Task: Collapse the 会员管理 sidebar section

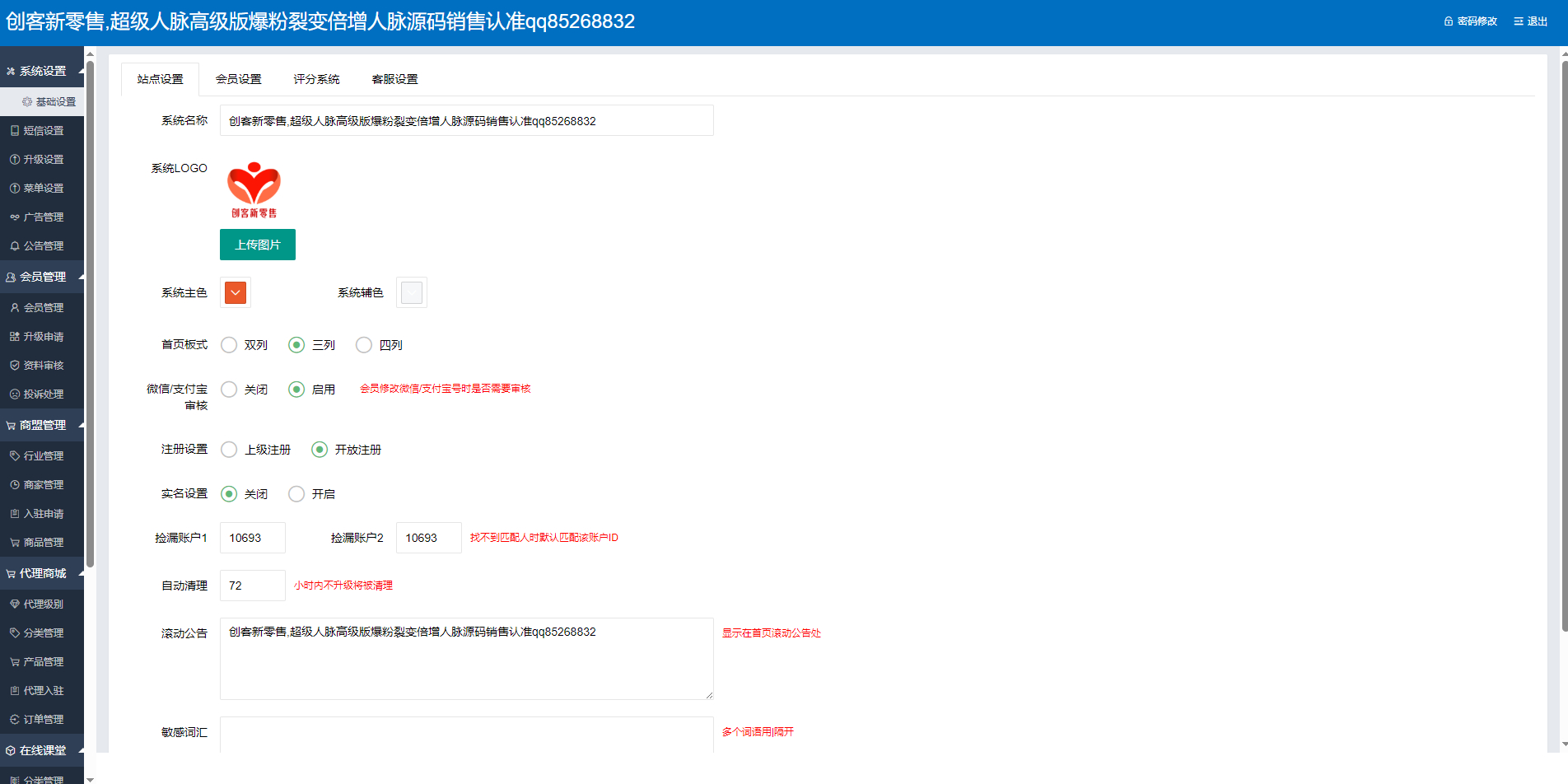Action: tap(41, 277)
